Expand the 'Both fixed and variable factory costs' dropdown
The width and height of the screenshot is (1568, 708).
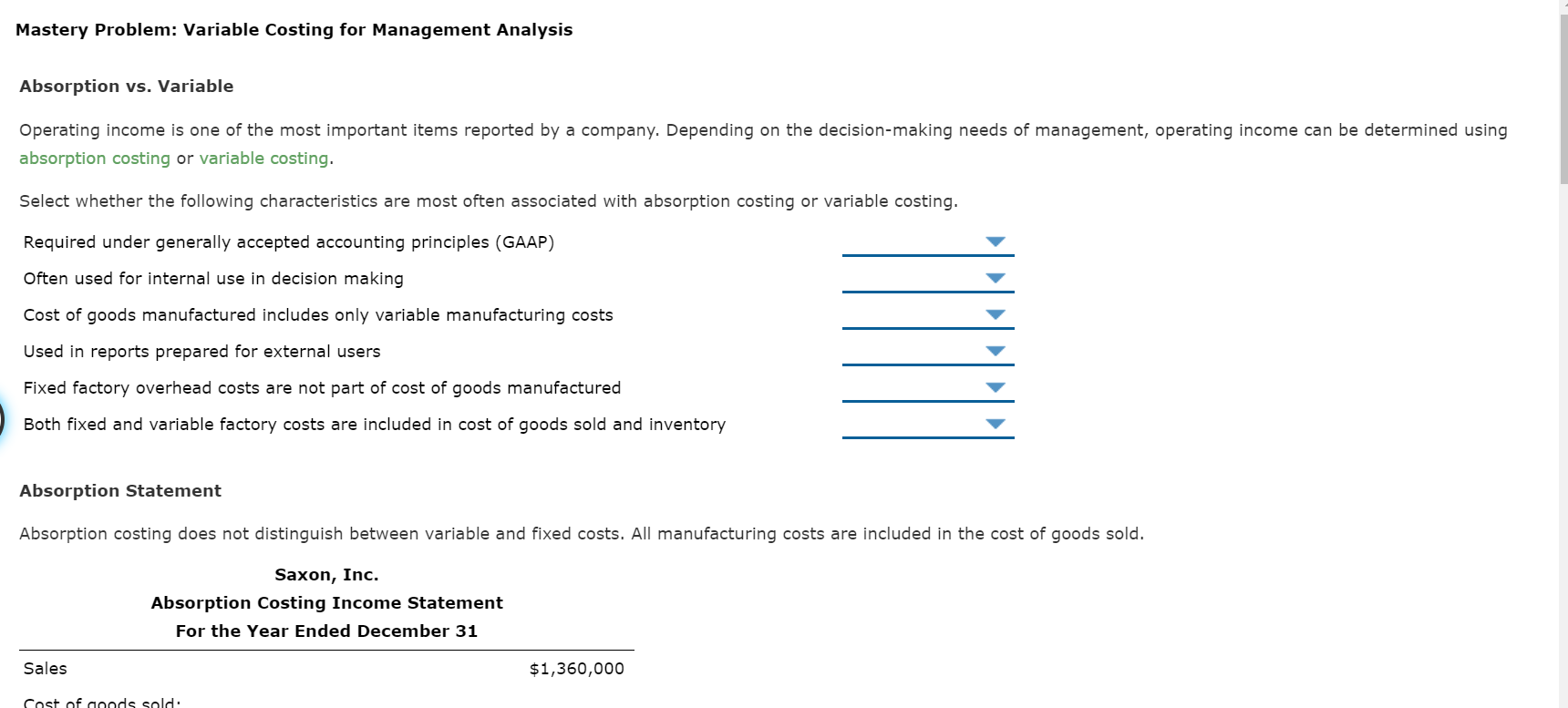pyautogui.click(x=996, y=424)
